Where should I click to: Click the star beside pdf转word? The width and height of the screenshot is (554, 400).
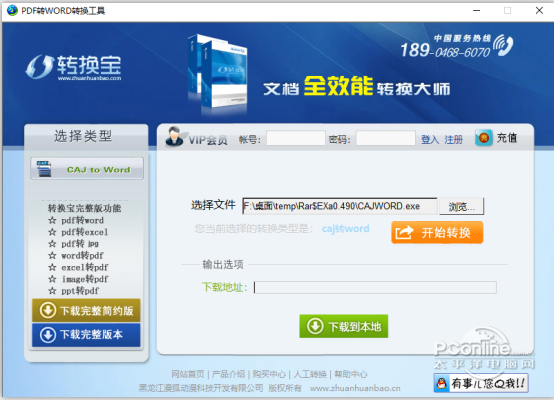(52, 220)
